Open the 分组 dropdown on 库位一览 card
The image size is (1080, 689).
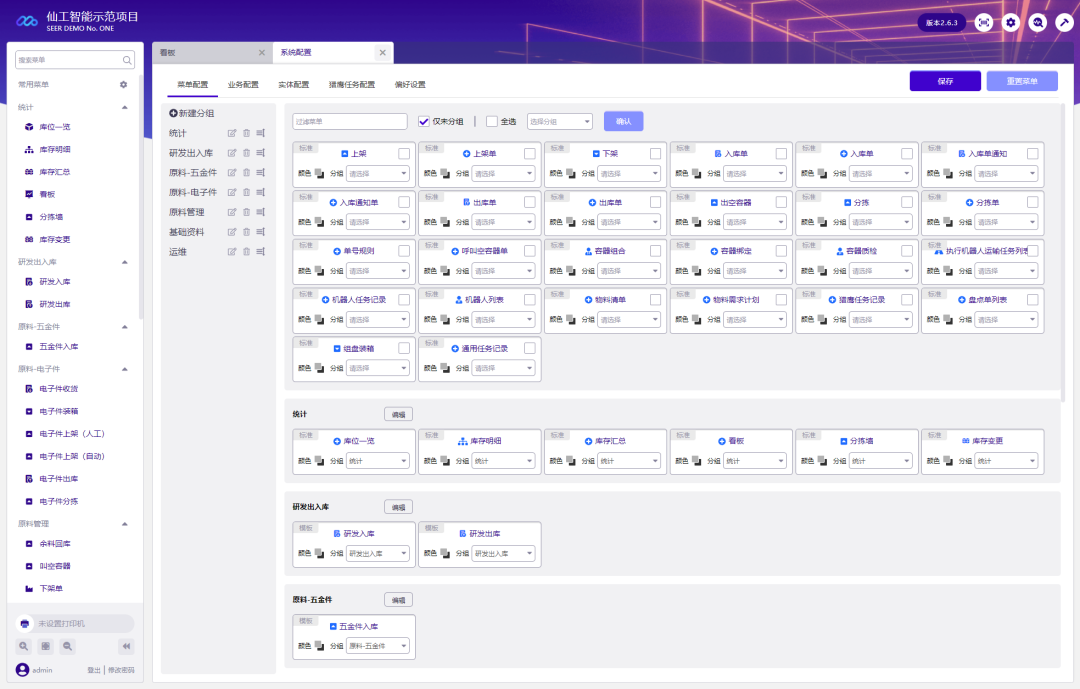(378, 461)
